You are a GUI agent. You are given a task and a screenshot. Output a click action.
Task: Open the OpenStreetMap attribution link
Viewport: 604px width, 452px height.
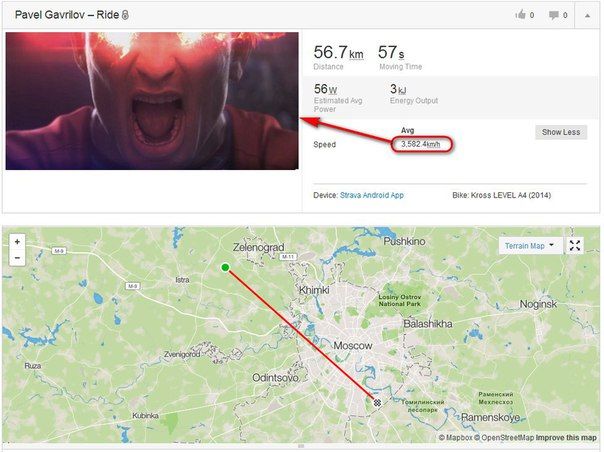coord(504,438)
